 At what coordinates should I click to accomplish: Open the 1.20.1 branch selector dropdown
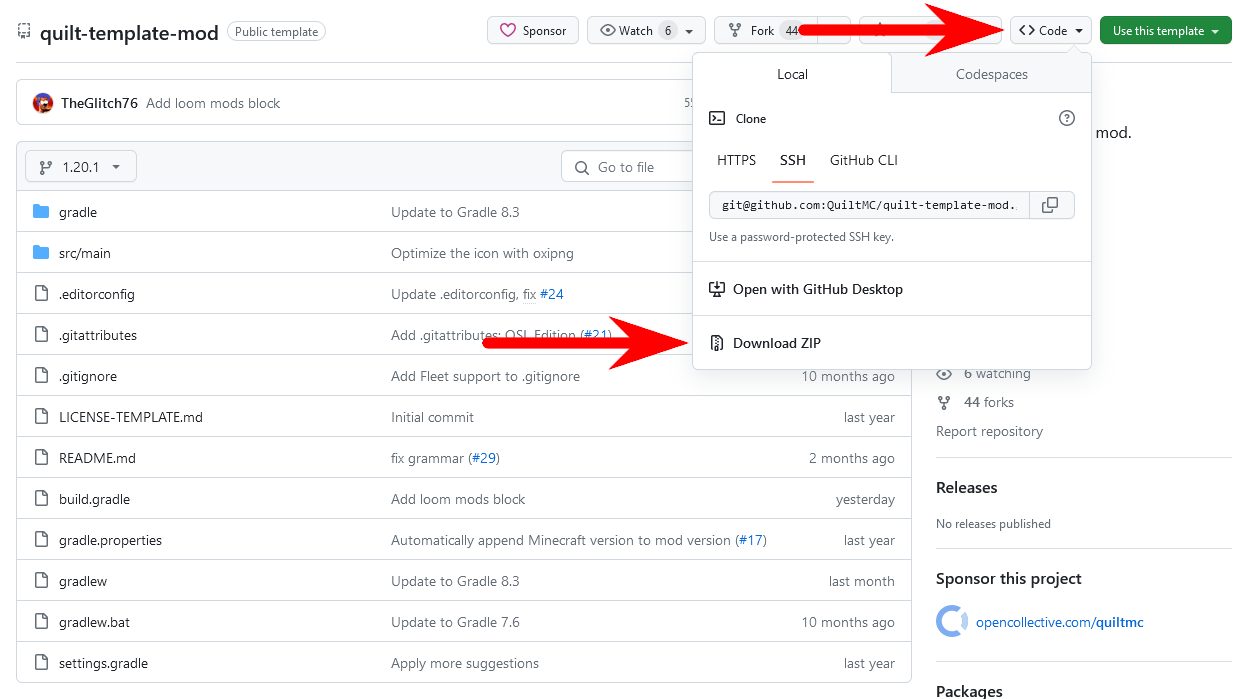click(x=80, y=166)
